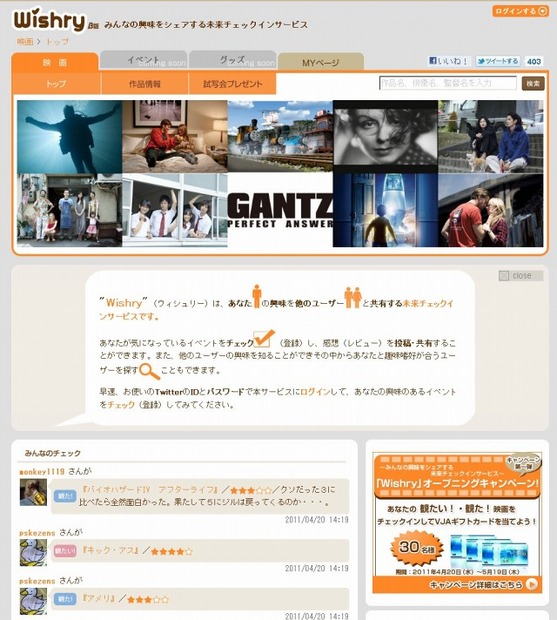Click the star rating on バイオハザードIV review
Screen dimensions: 557x620
pyautogui.click(x=251, y=491)
